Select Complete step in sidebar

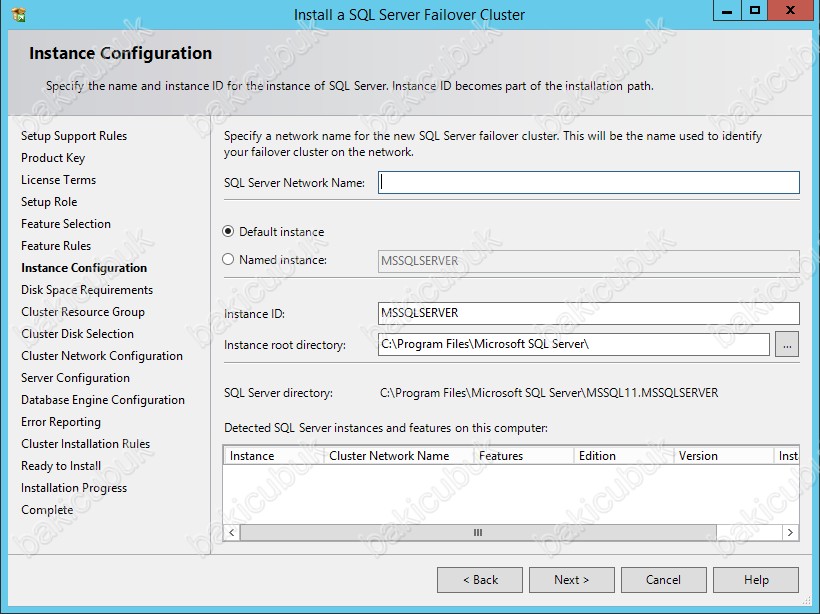pyautogui.click(x=47, y=509)
